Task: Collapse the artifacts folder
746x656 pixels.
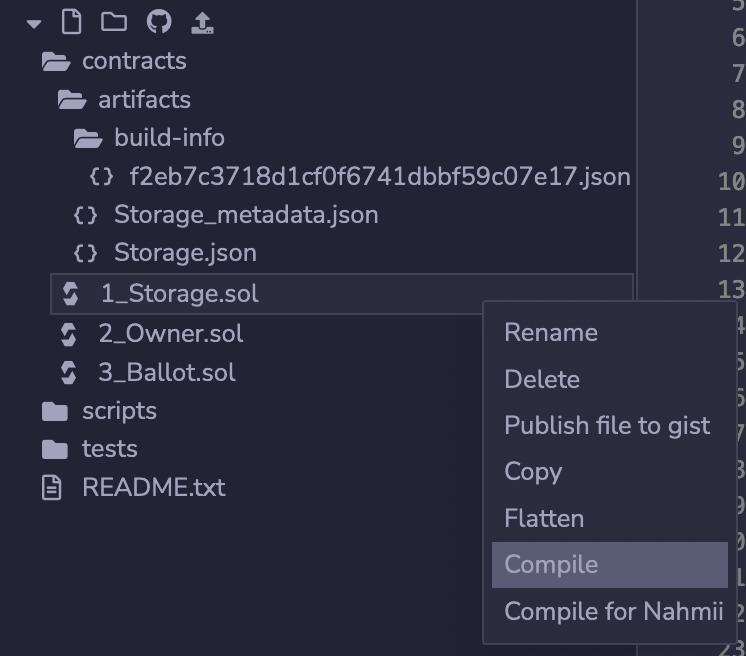Action: click(71, 100)
